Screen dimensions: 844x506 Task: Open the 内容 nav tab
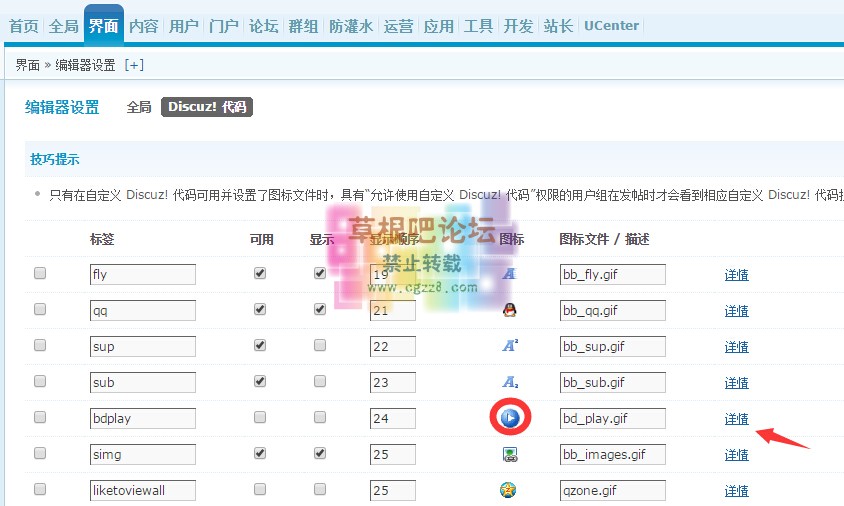(144, 26)
